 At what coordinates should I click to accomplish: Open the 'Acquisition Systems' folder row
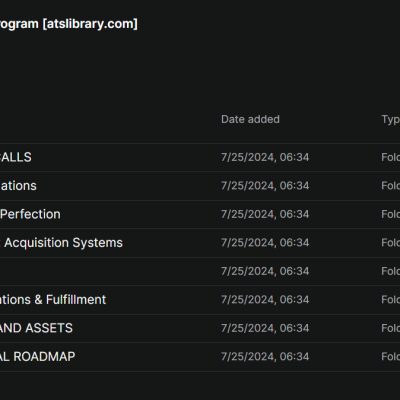[x=200, y=243]
